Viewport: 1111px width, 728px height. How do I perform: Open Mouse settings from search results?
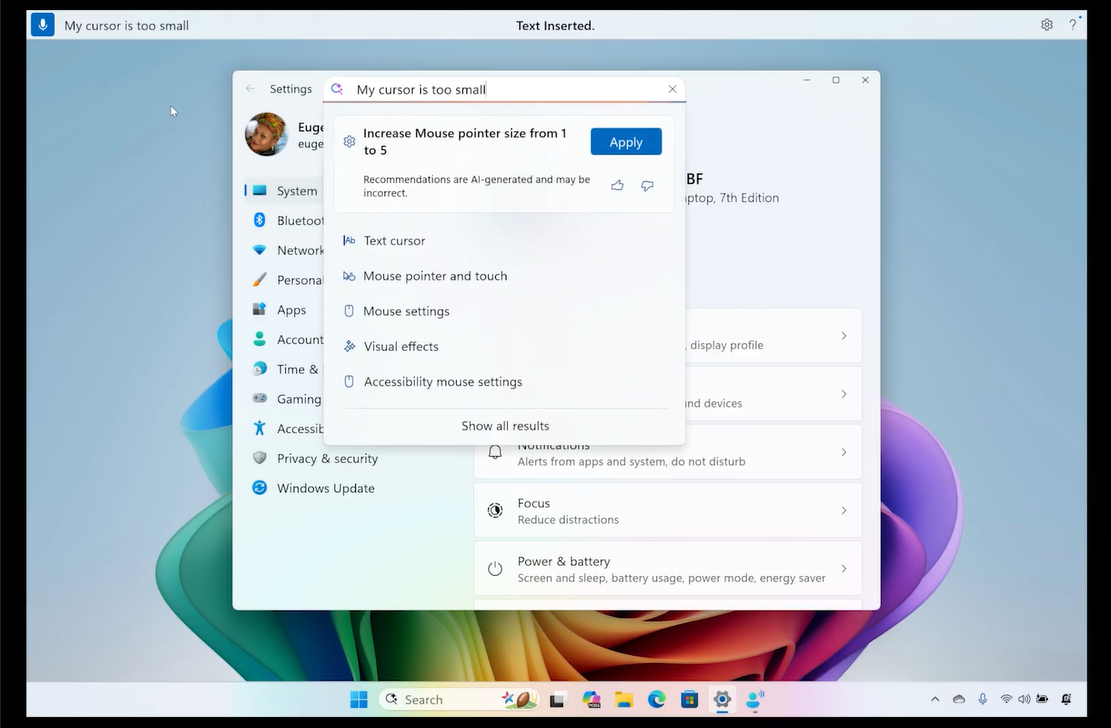point(404,311)
